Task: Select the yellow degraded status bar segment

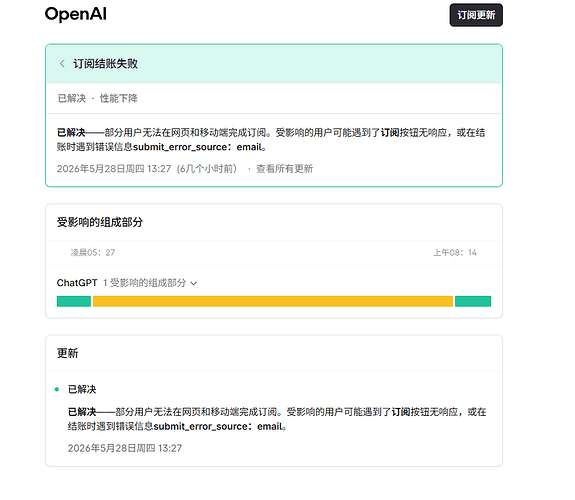Action: tap(273, 301)
